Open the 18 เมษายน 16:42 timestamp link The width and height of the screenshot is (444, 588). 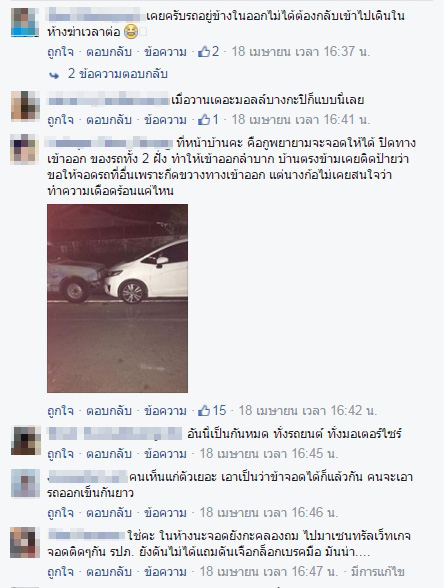click(x=308, y=410)
